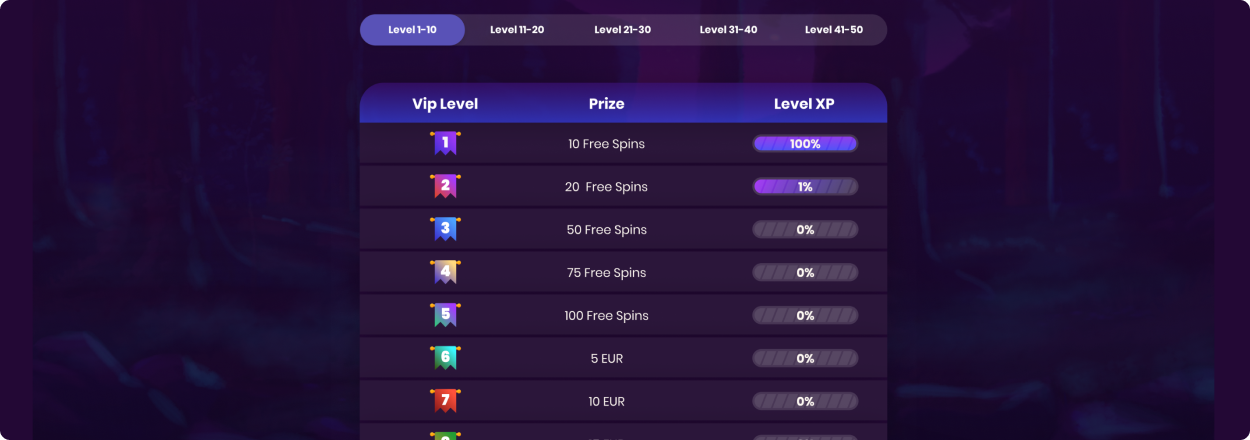The width and height of the screenshot is (1250, 440).
Task: Go to the Level 41-50 tab
Action: tap(834, 30)
